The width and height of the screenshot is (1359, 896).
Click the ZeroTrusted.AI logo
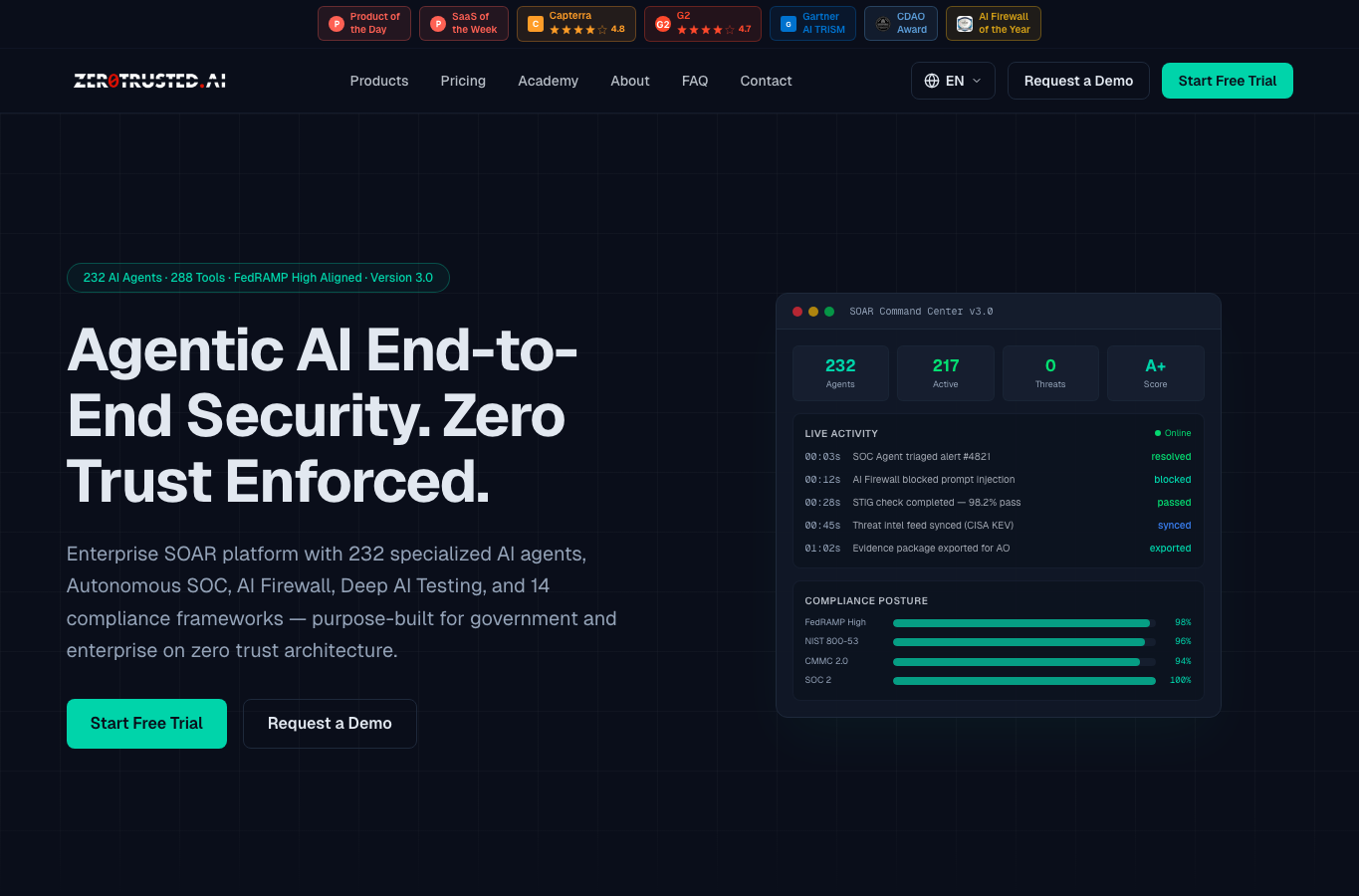click(x=149, y=81)
